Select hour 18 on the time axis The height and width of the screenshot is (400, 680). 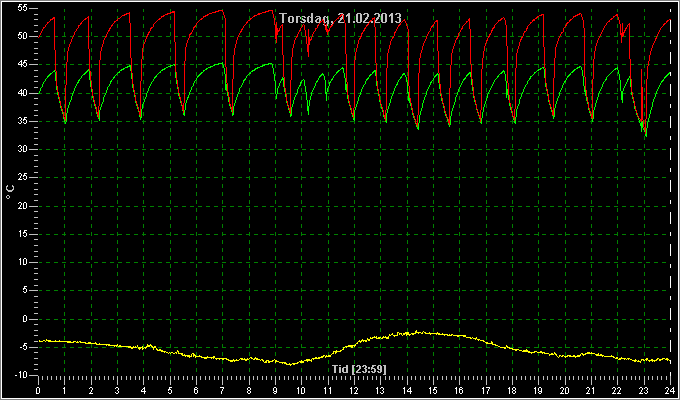512,390
